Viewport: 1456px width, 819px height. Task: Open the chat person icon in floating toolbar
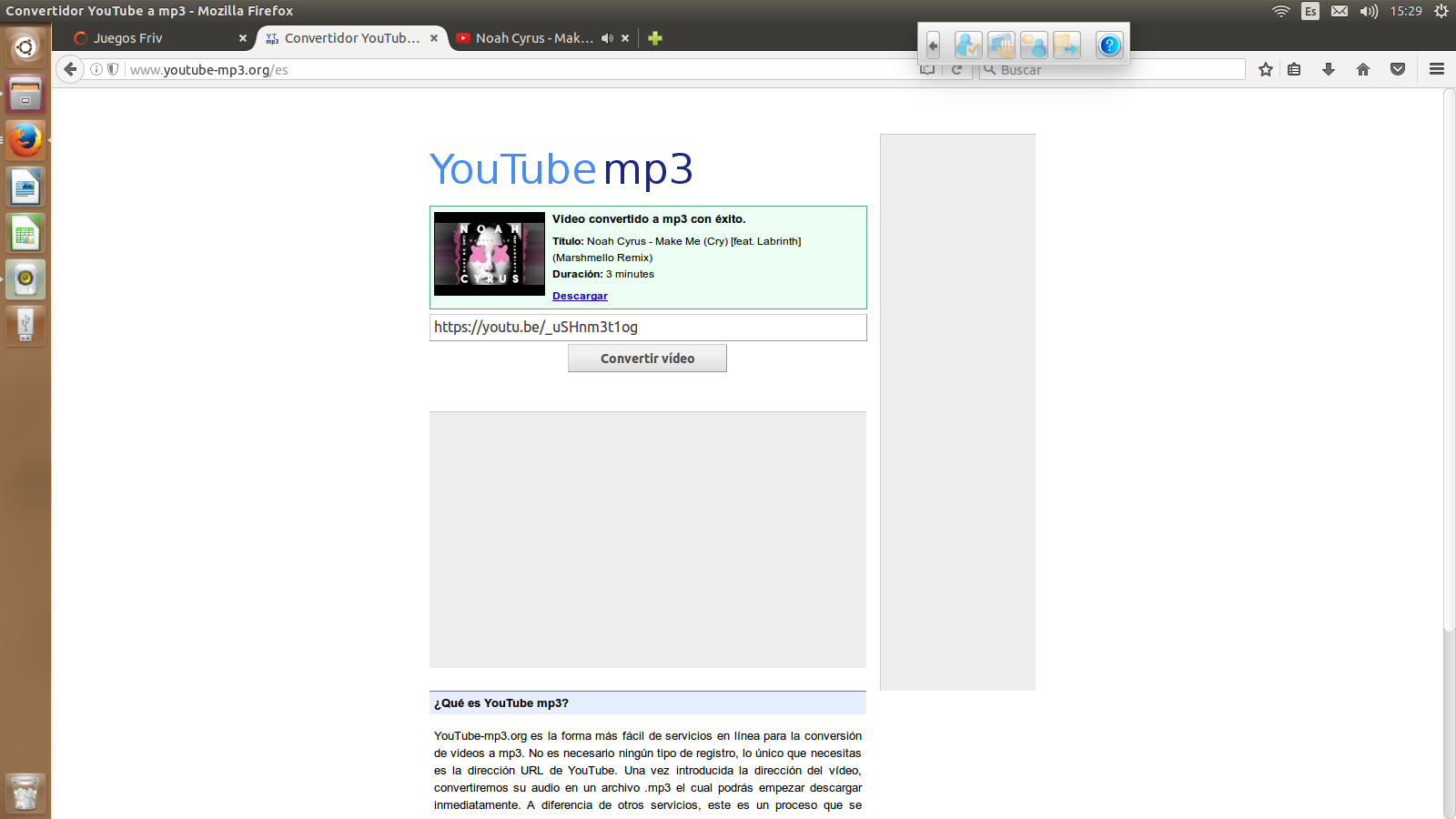1034,45
